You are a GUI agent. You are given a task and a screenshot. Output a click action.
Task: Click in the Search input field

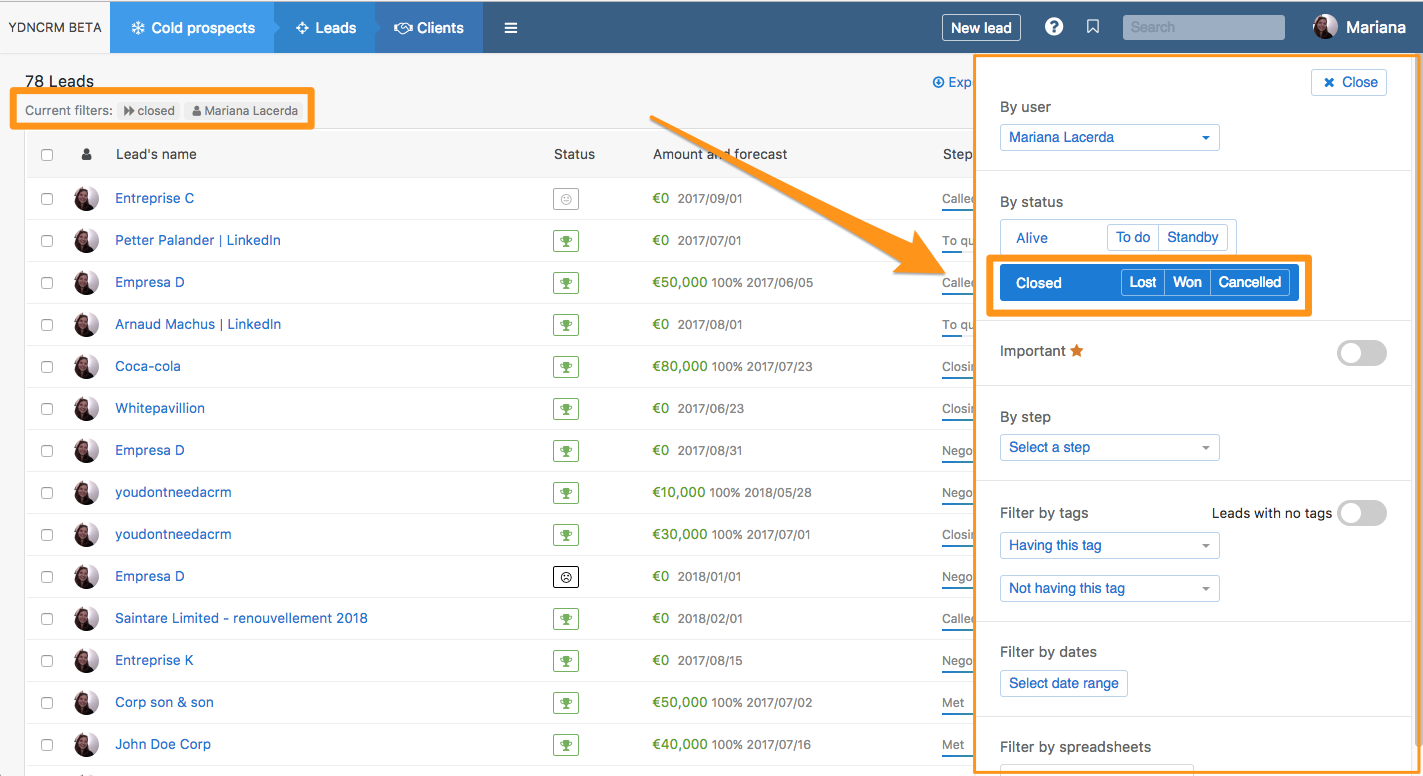point(1203,27)
